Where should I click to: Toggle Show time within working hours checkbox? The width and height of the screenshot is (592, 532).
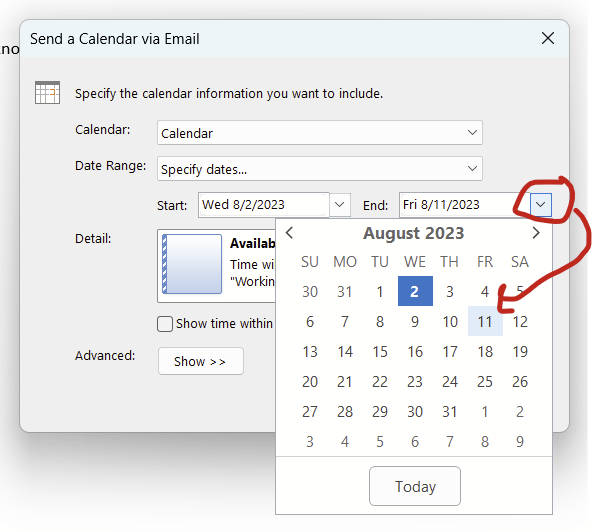165,324
